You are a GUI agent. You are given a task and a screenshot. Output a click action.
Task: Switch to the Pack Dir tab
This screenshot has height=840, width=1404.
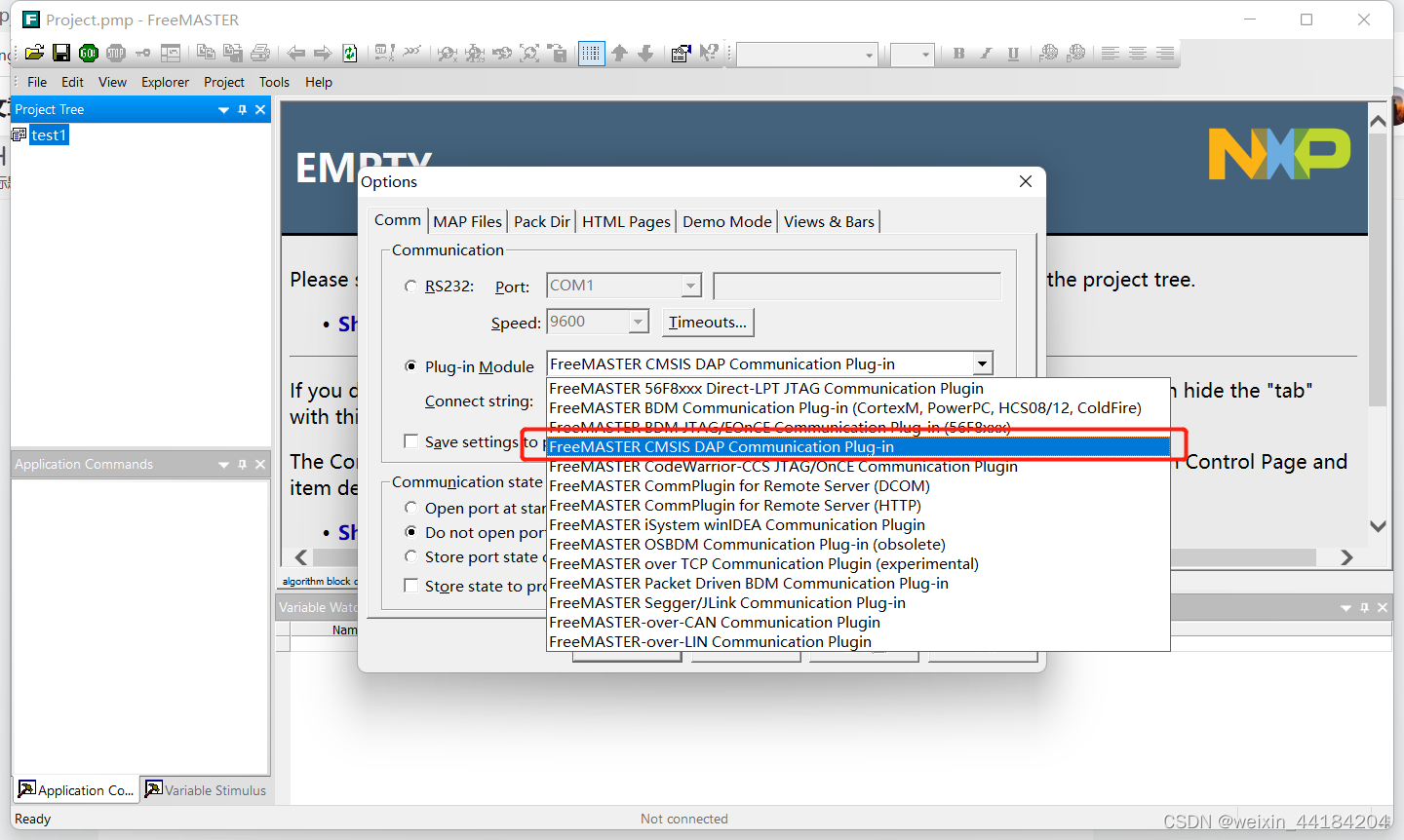(542, 222)
